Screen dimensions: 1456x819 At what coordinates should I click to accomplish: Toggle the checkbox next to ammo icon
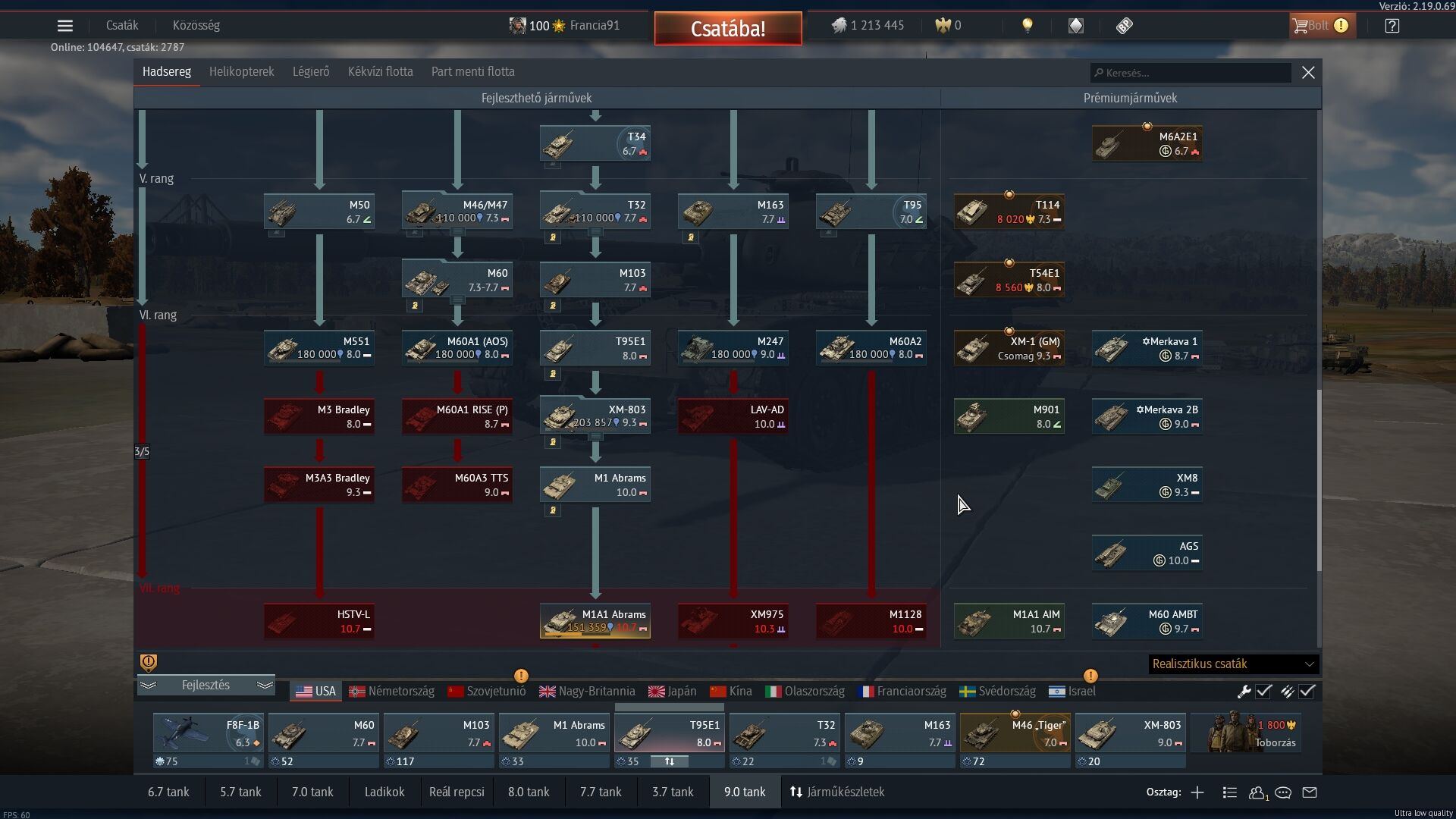(x=1307, y=692)
